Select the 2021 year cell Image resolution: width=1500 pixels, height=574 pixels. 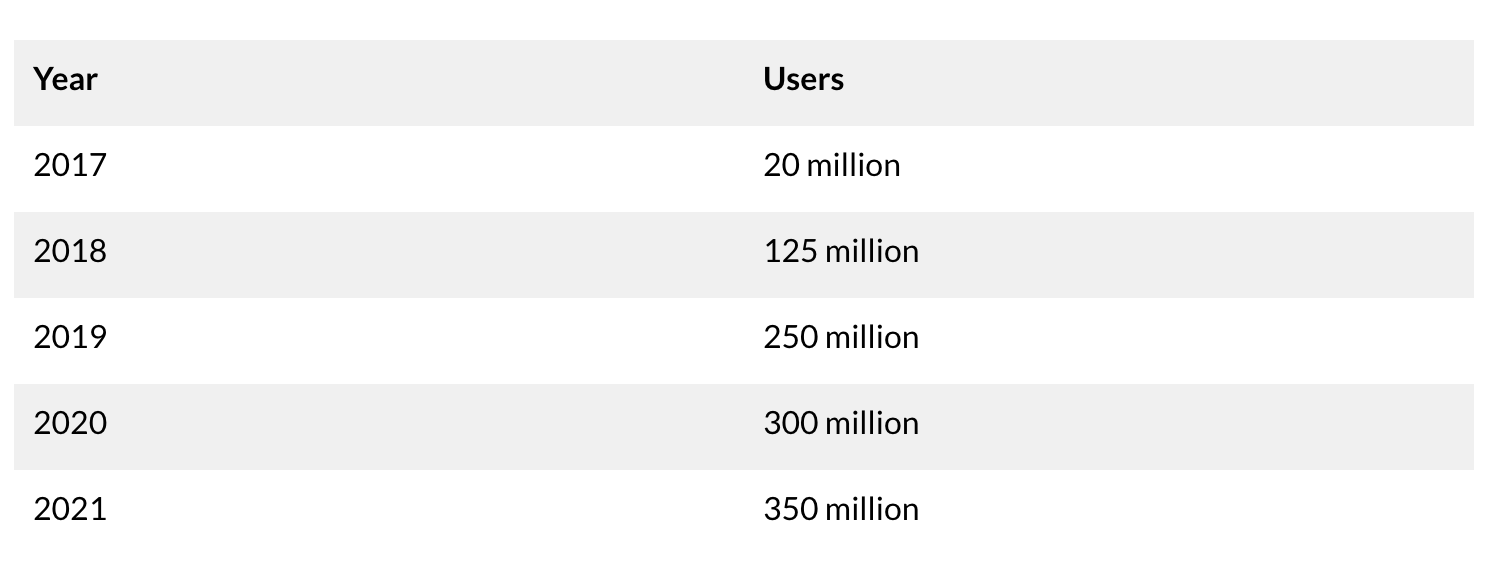[70, 509]
